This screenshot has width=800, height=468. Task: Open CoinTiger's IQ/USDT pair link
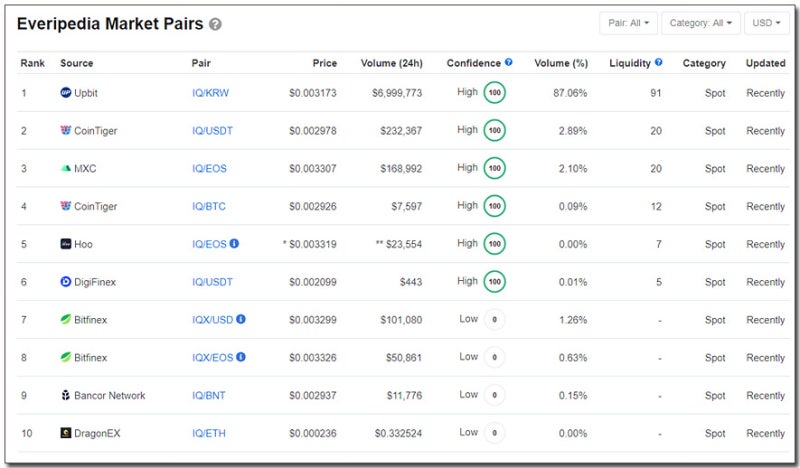click(x=212, y=131)
